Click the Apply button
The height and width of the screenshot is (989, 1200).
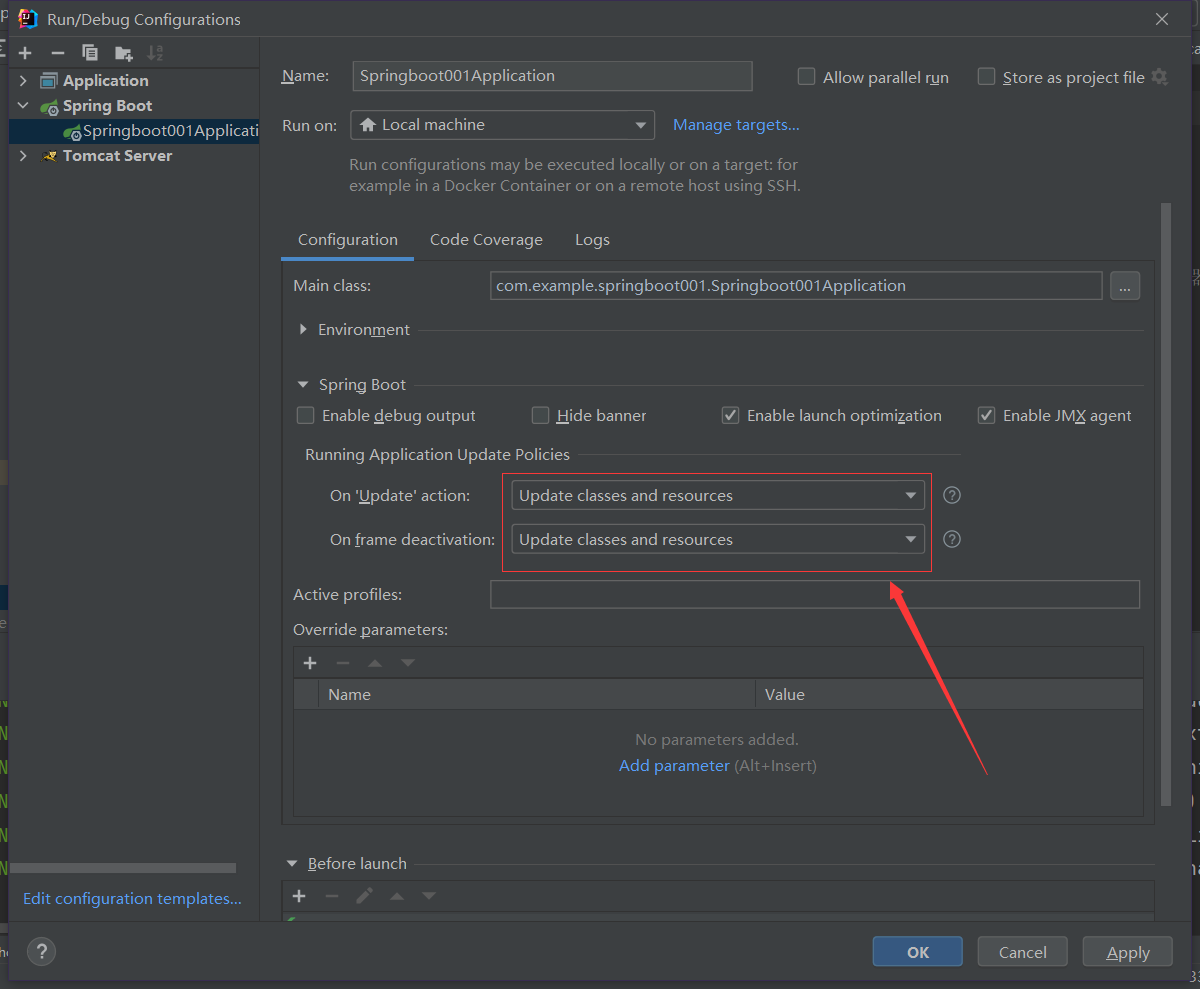(1128, 952)
